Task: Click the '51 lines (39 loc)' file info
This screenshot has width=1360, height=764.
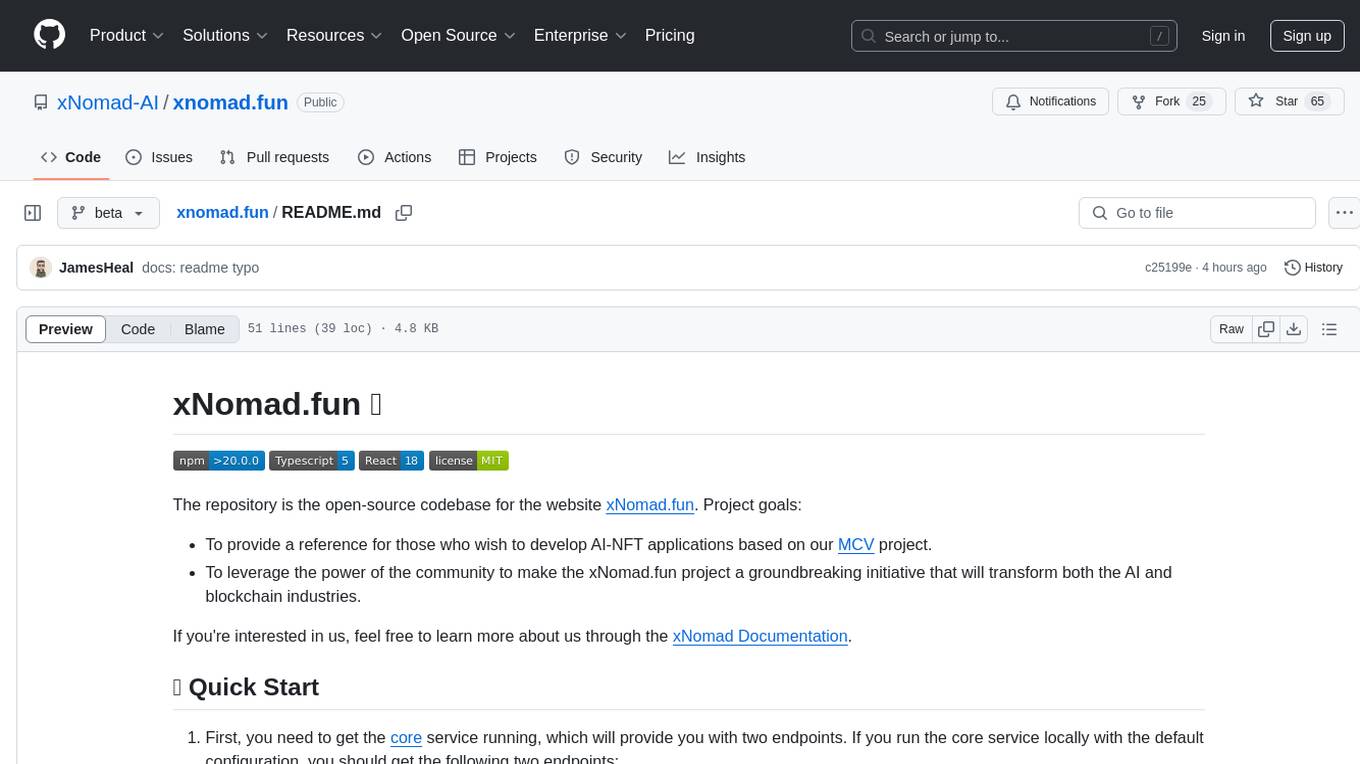Action: click(312, 329)
